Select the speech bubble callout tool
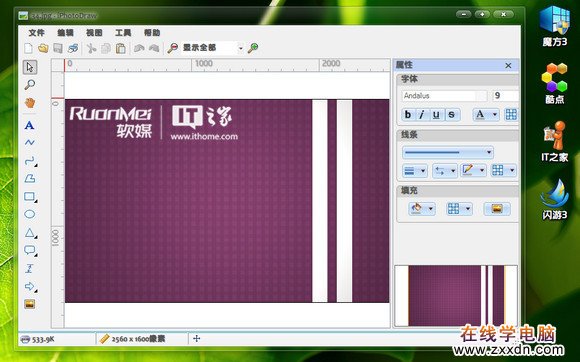 coord(30,250)
